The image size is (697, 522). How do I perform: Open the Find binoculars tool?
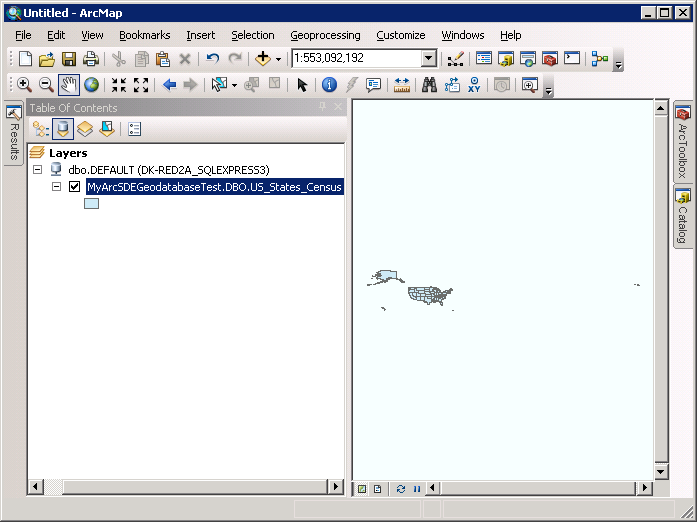coord(429,84)
